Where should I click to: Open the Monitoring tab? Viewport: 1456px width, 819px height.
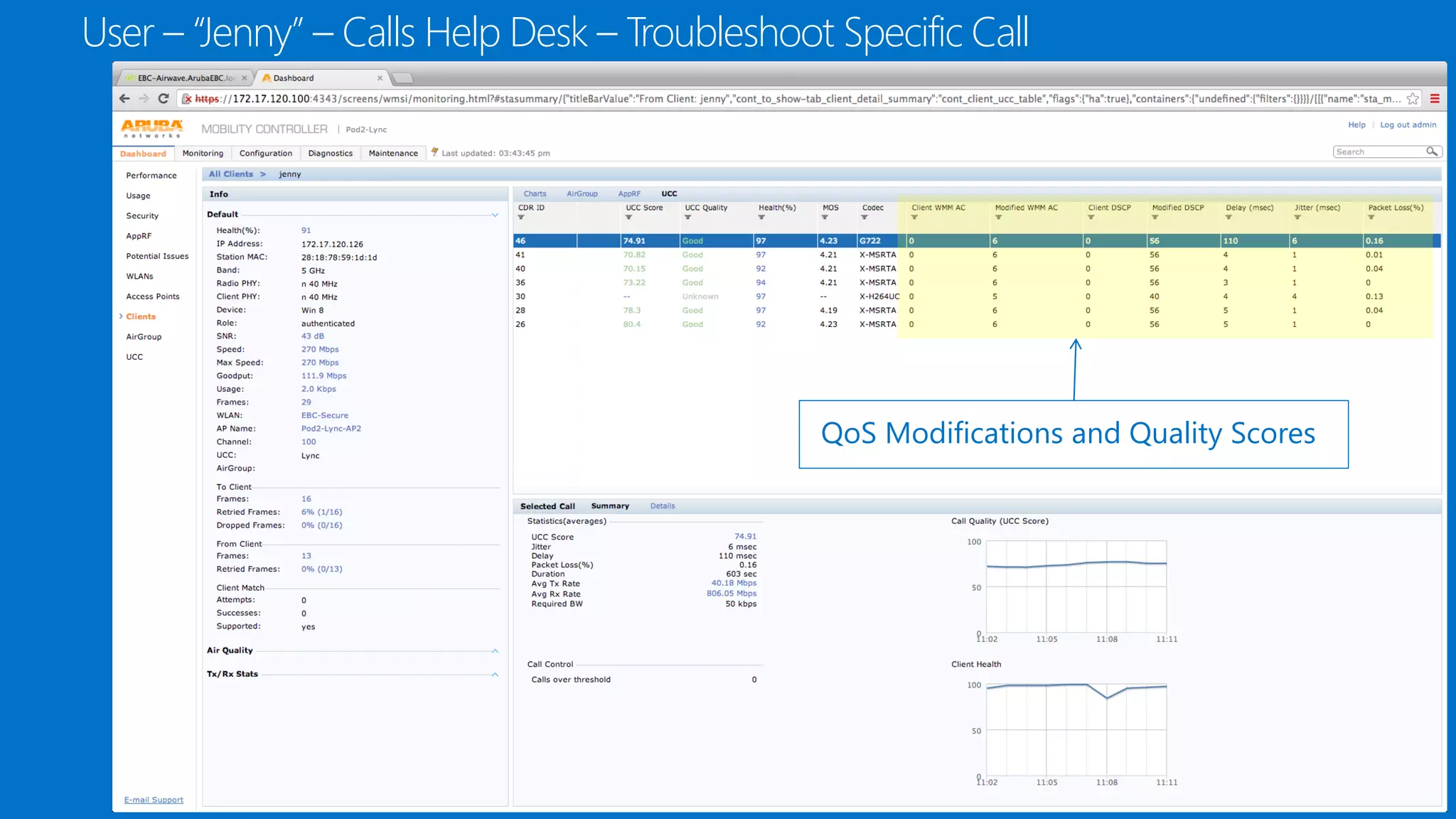click(203, 154)
